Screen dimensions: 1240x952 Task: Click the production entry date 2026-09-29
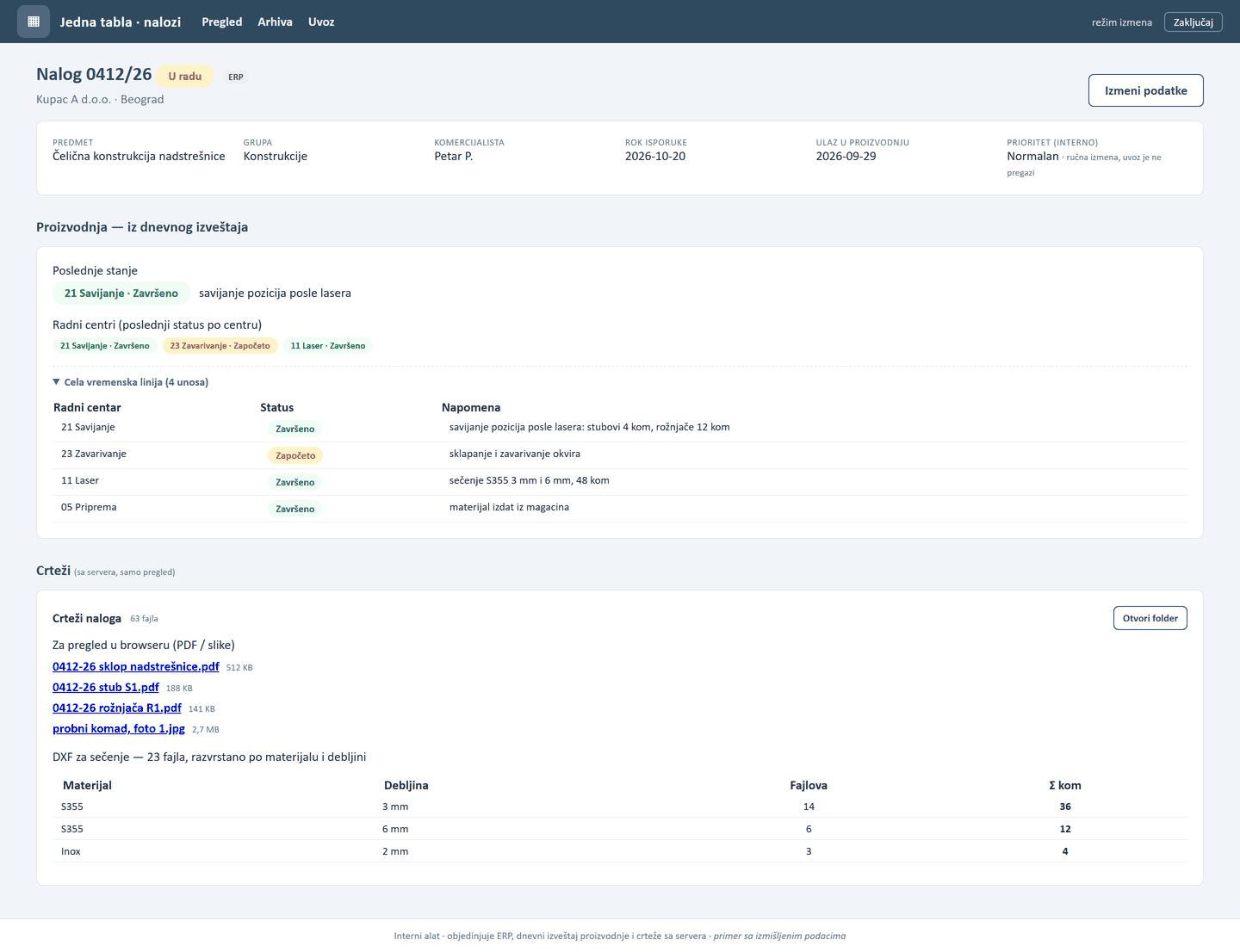click(x=846, y=156)
